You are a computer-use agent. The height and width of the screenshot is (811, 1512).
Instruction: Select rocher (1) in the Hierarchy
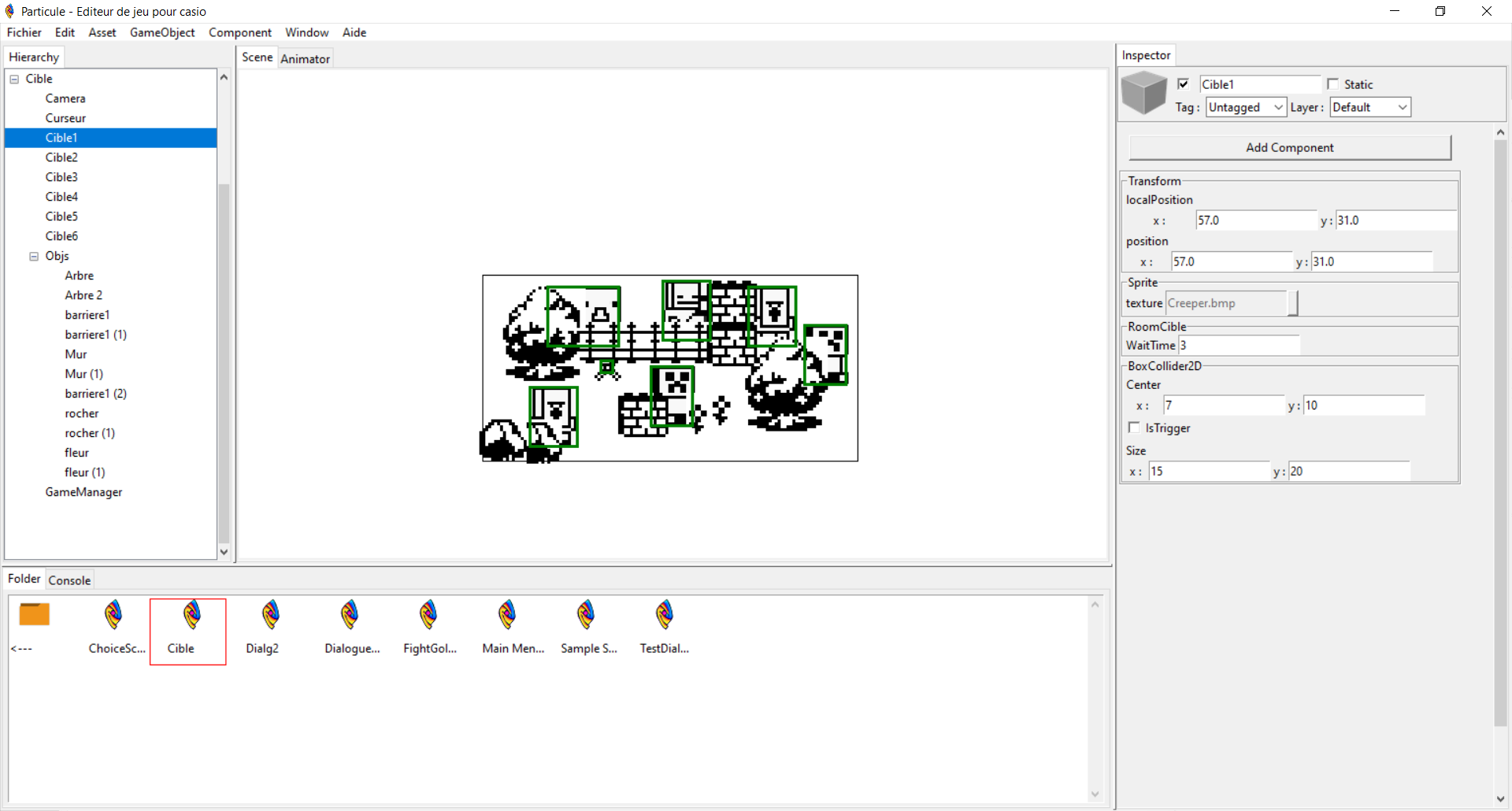click(x=90, y=433)
